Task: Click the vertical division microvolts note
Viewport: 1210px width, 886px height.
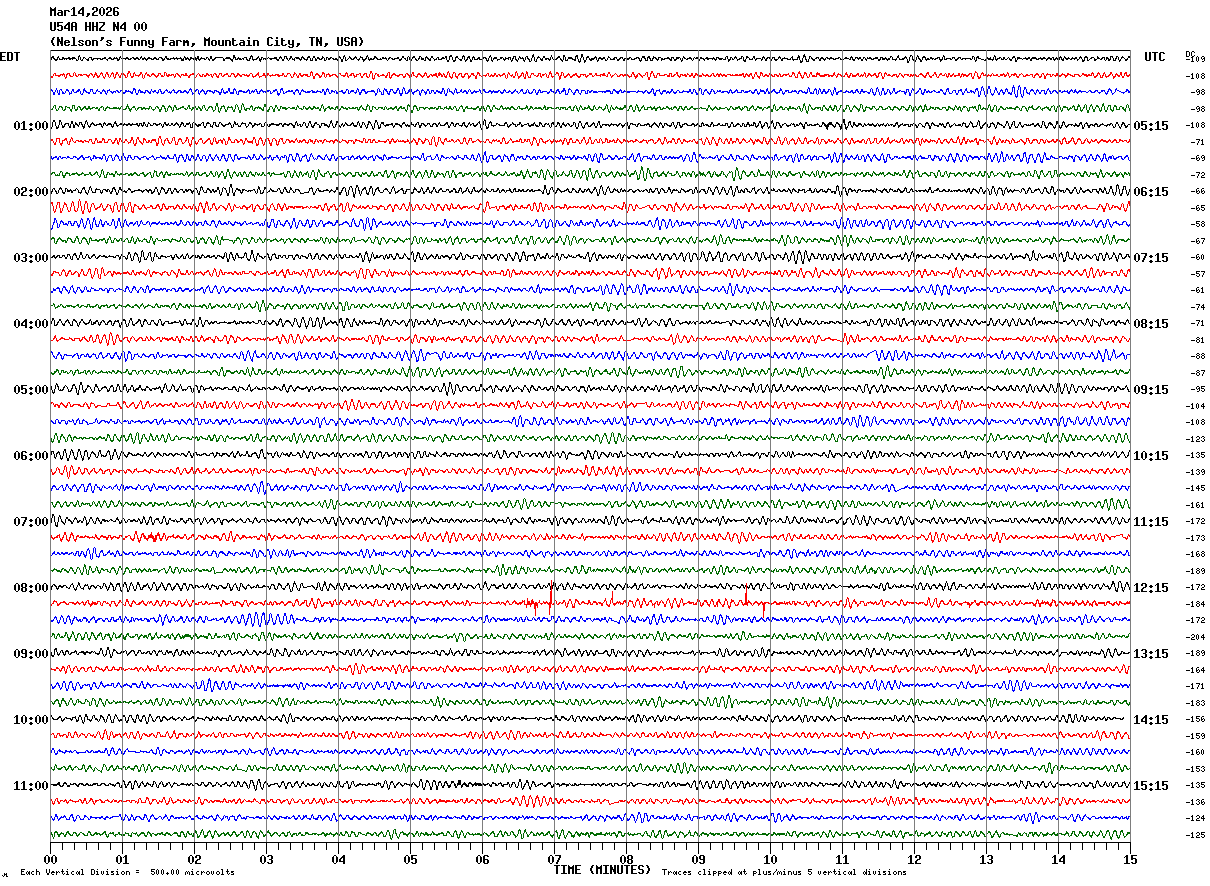Action: (128, 873)
